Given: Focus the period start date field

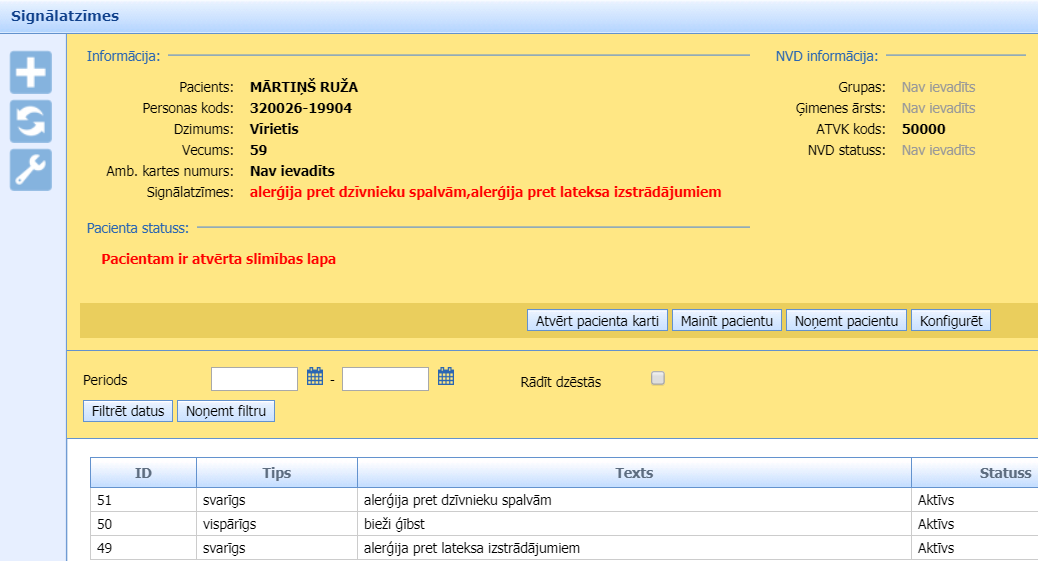Looking at the screenshot, I should [x=255, y=379].
